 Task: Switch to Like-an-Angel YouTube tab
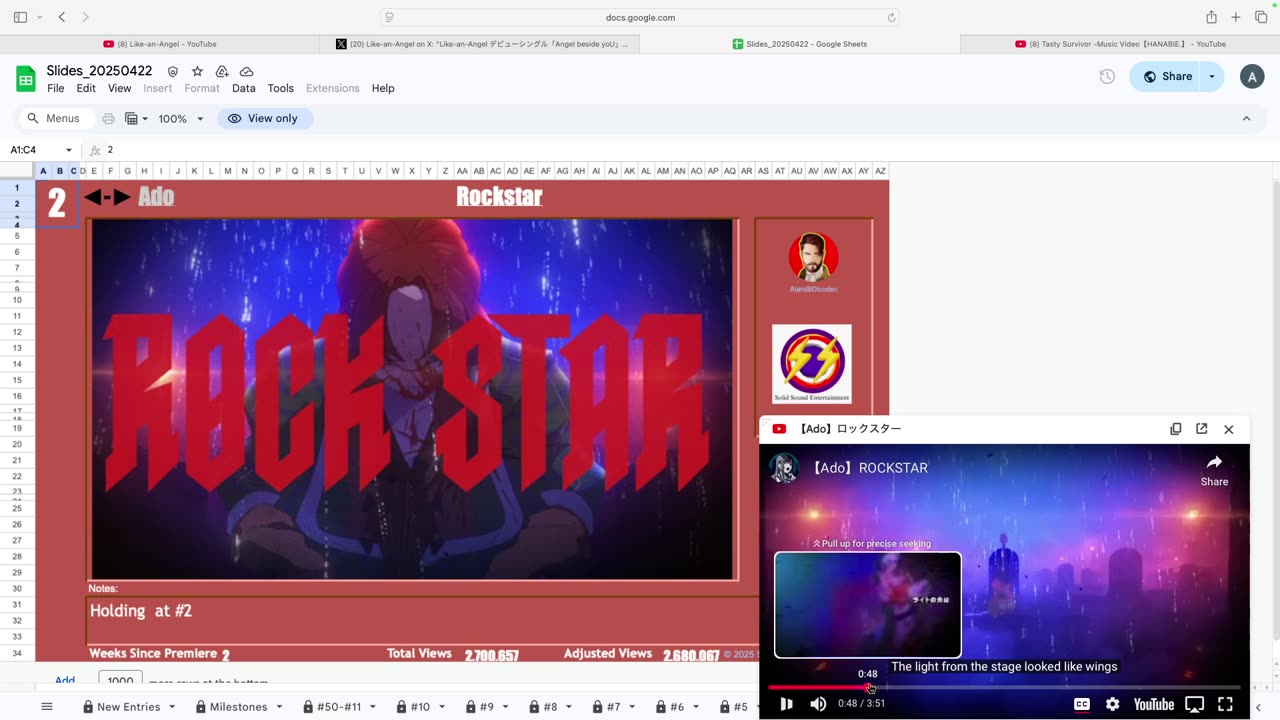pos(160,44)
